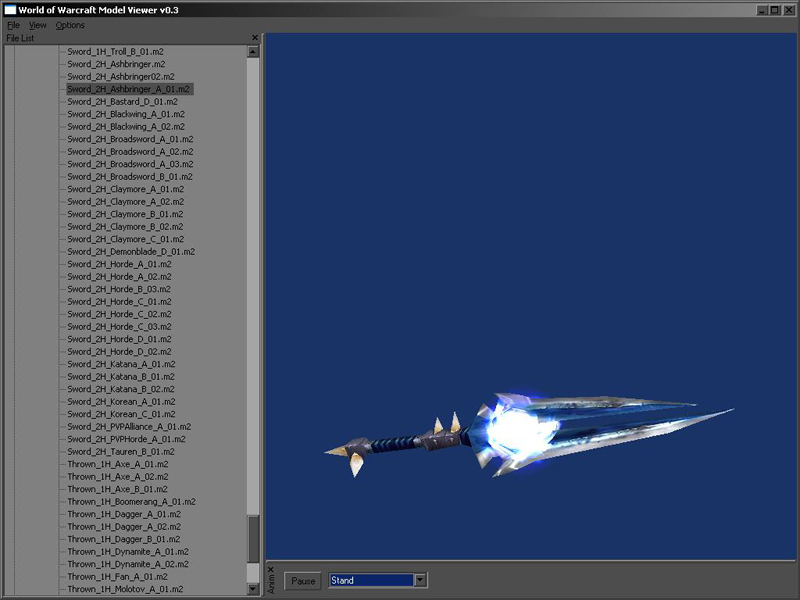Open the Stand animation dropdown arrow
Screen dimensions: 800x600
tap(420, 580)
